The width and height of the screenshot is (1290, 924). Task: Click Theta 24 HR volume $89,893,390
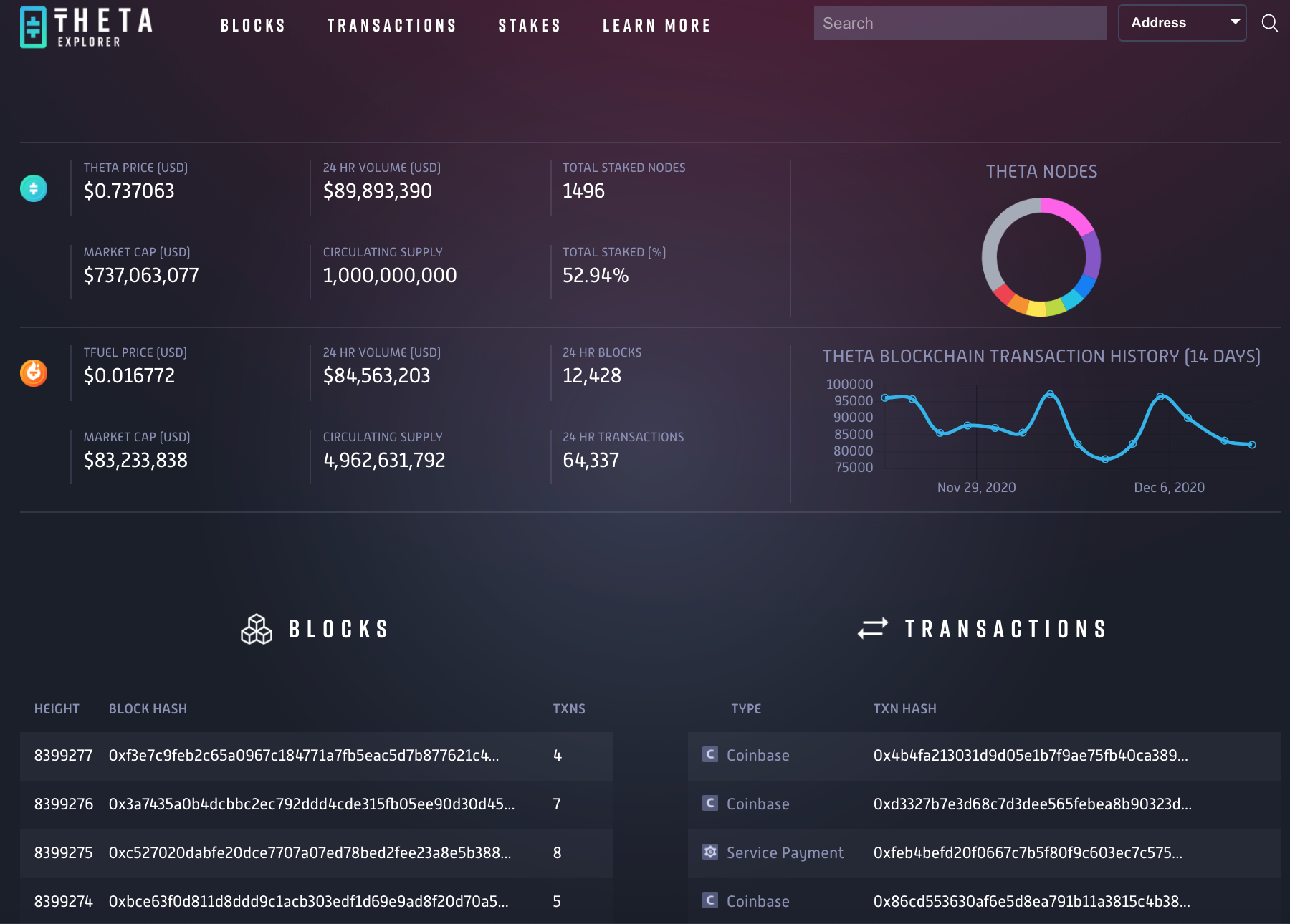pos(378,191)
